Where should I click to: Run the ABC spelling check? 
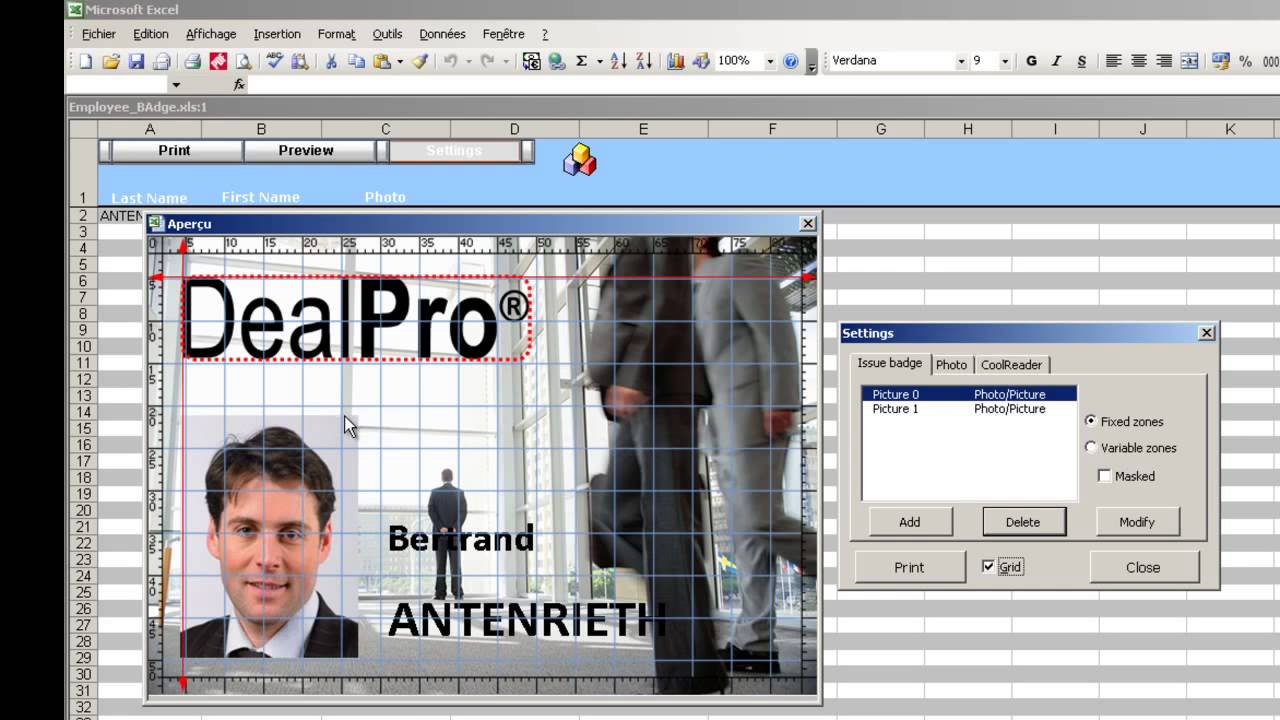point(274,61)
